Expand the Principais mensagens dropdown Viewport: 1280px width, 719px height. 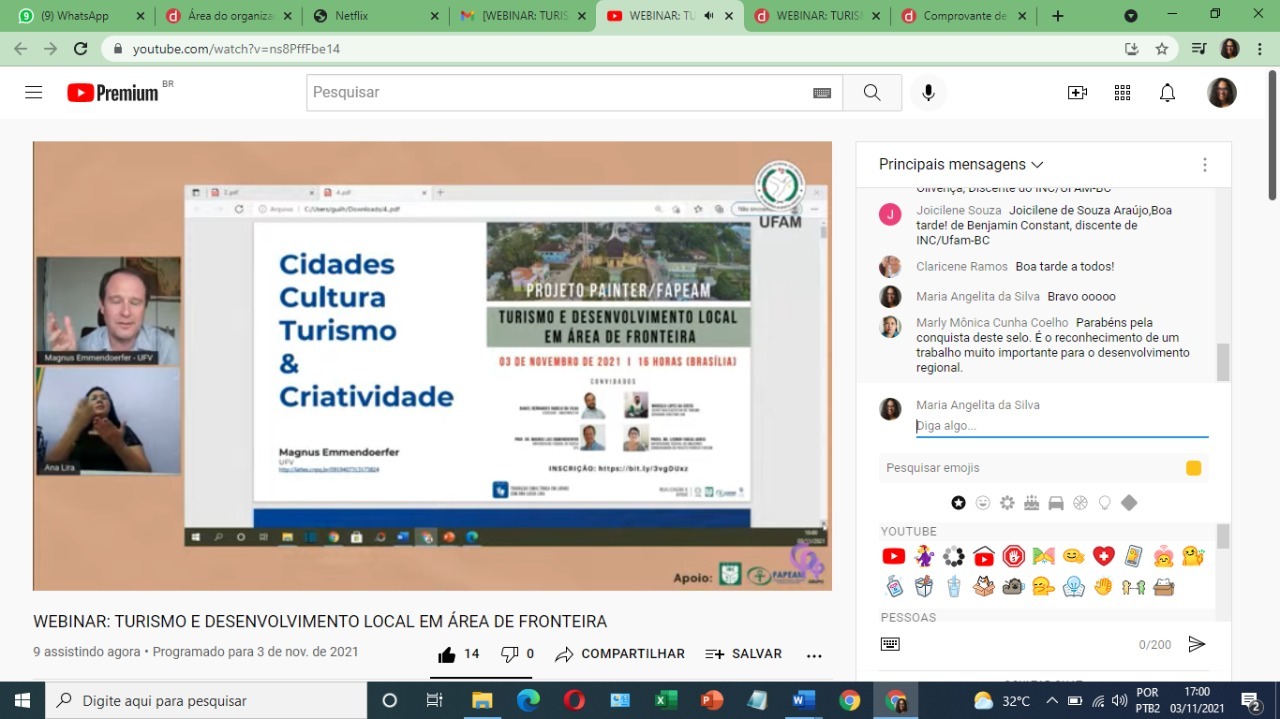(x=960, y=164)
